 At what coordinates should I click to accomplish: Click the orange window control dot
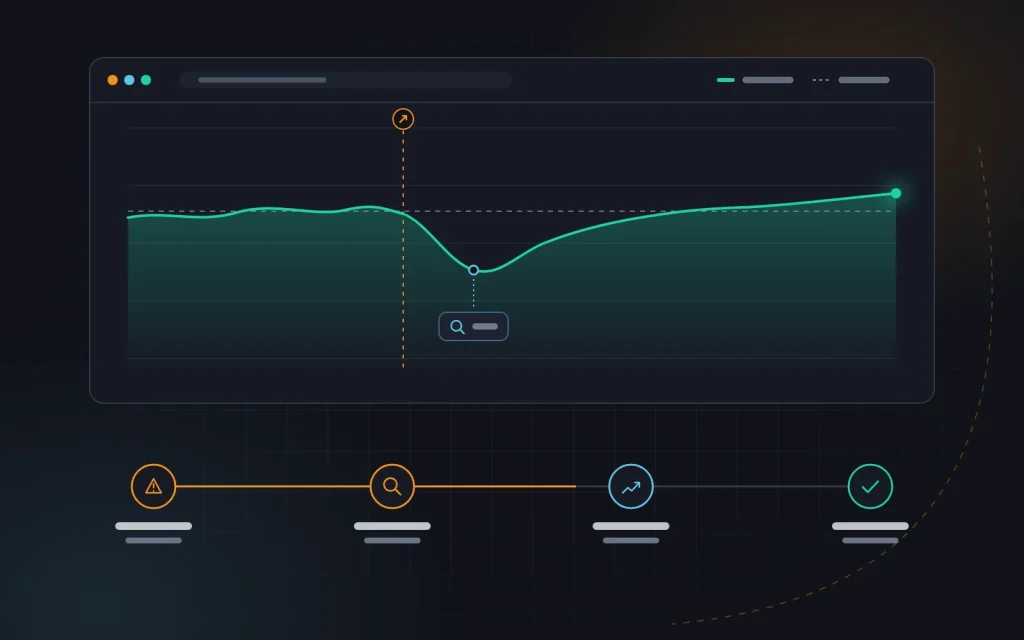(x=112, y=80)
